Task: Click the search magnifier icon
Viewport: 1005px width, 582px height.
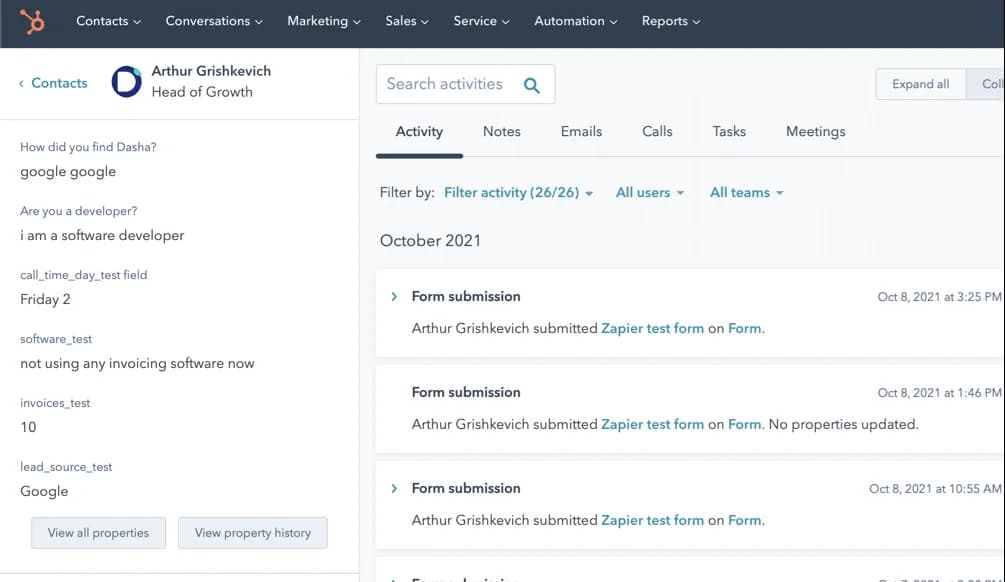Action: click(531, 85)
